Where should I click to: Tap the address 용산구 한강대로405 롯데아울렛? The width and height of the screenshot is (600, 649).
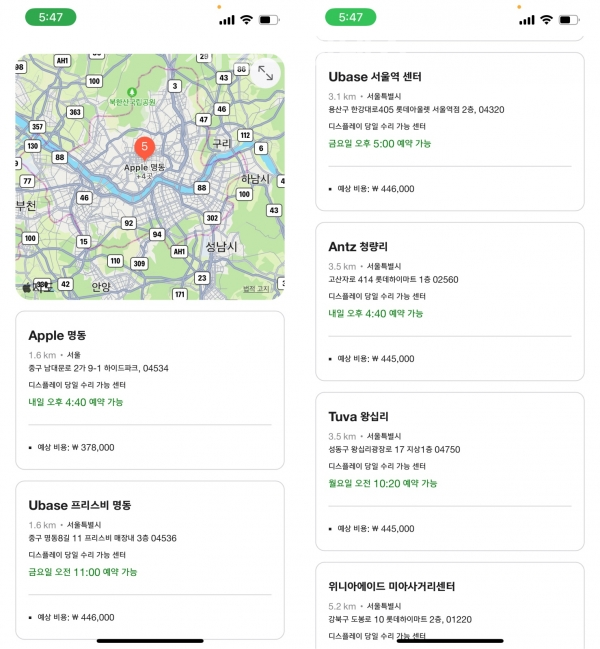[416, 110]
